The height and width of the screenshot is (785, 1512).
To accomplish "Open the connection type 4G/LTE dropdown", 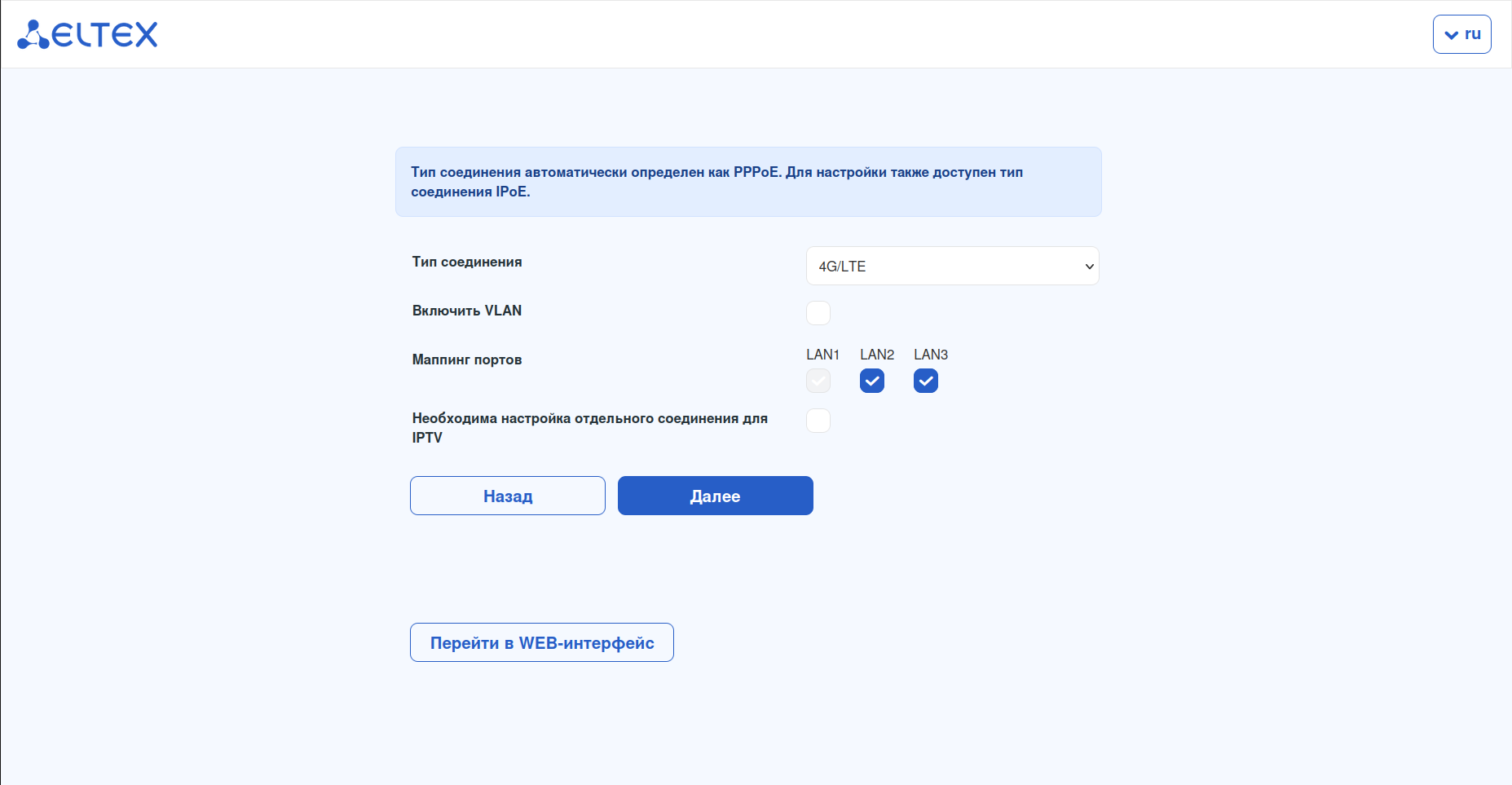I will 952,267.
